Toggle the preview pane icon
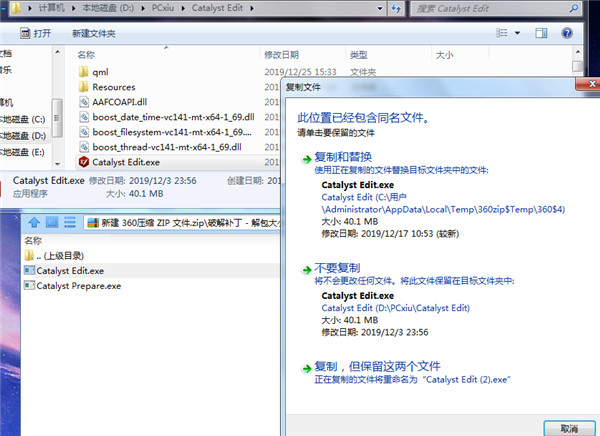600x436 pixels. [x=541, y=33]
